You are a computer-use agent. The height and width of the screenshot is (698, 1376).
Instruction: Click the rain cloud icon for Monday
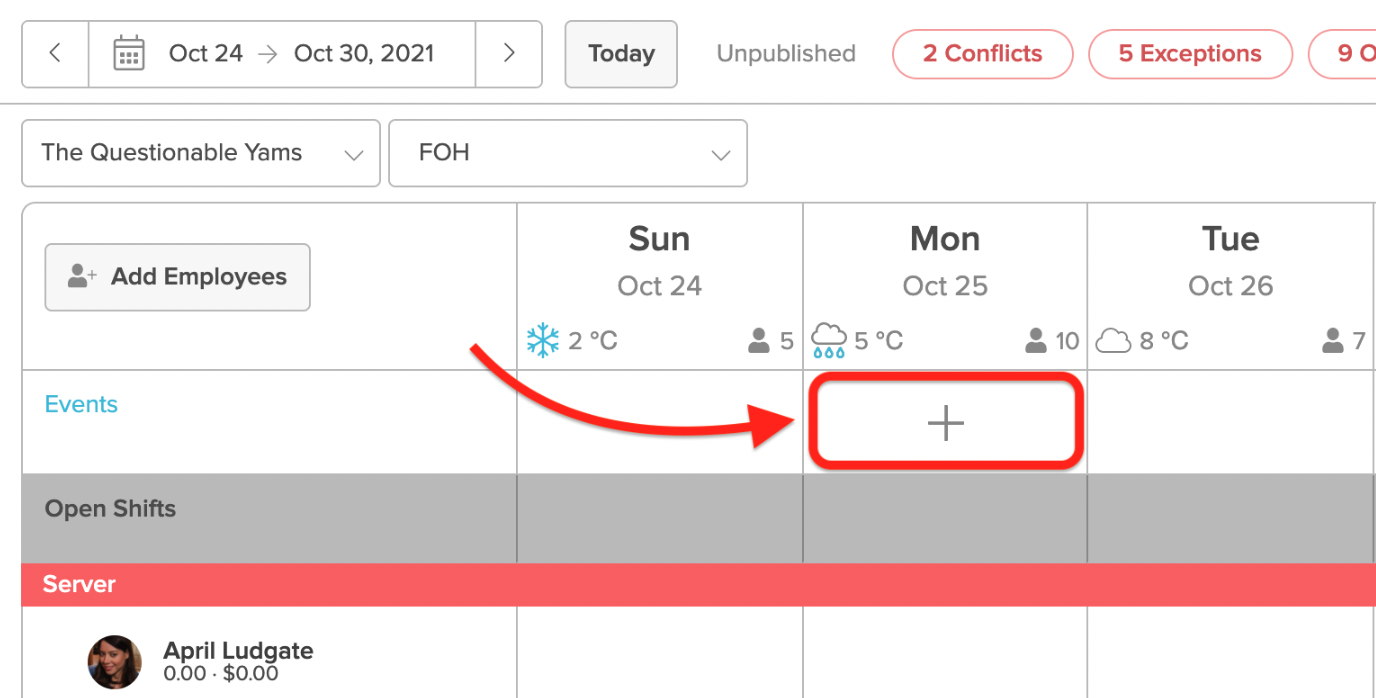tap(829, 341)
